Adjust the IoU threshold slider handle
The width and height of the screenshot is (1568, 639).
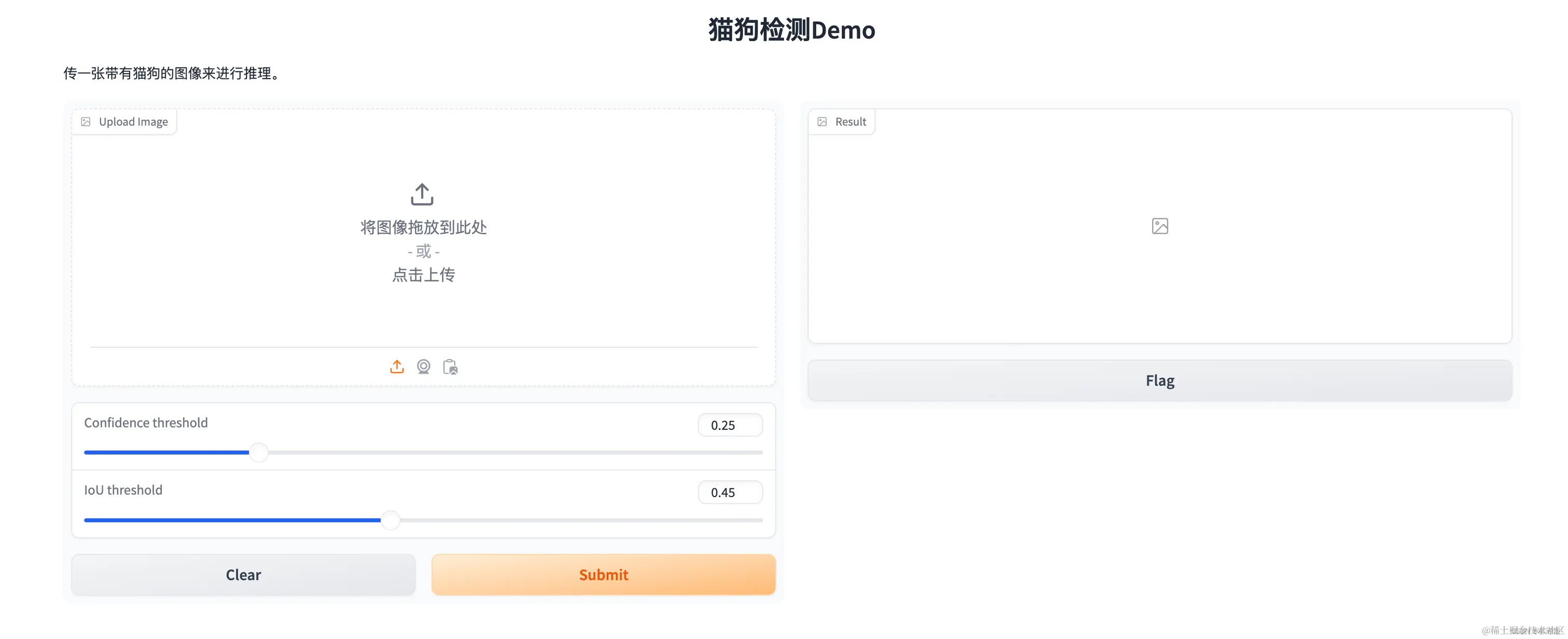click(390, 520)
